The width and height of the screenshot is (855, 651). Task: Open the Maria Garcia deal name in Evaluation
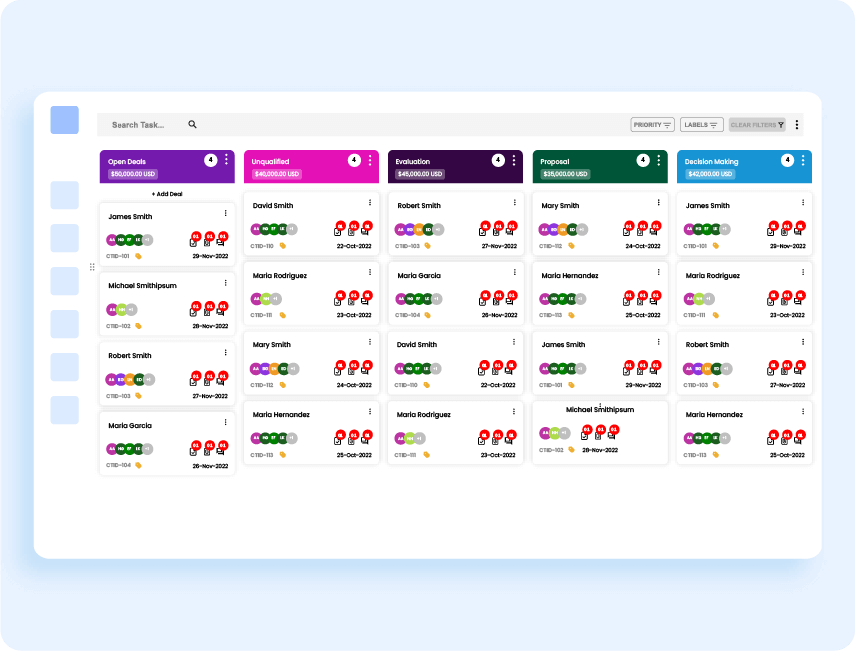click(x=419, y=275)
